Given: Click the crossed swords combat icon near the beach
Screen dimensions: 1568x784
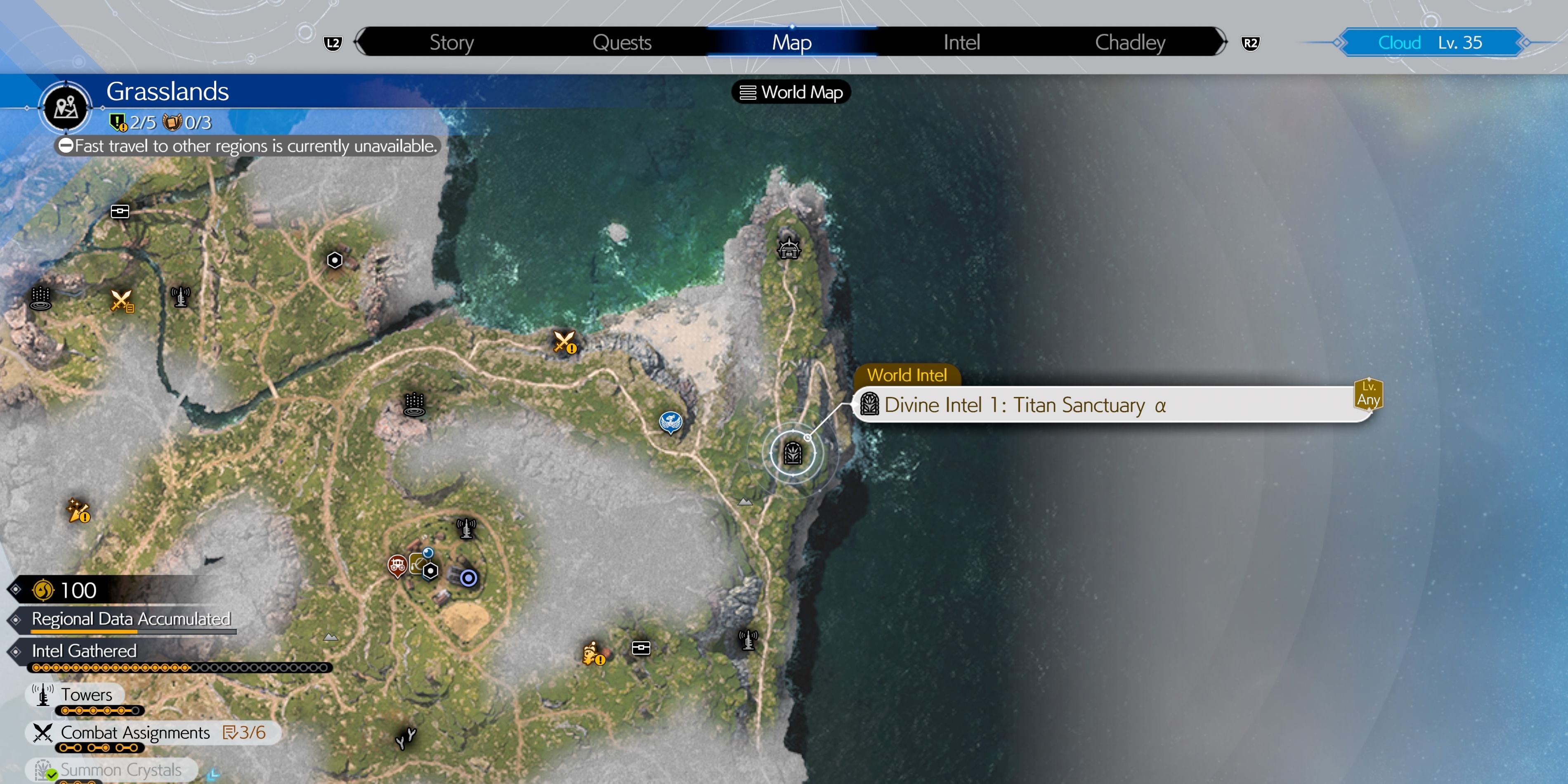Looking at the screenshot, I should (x=564, y=342).
